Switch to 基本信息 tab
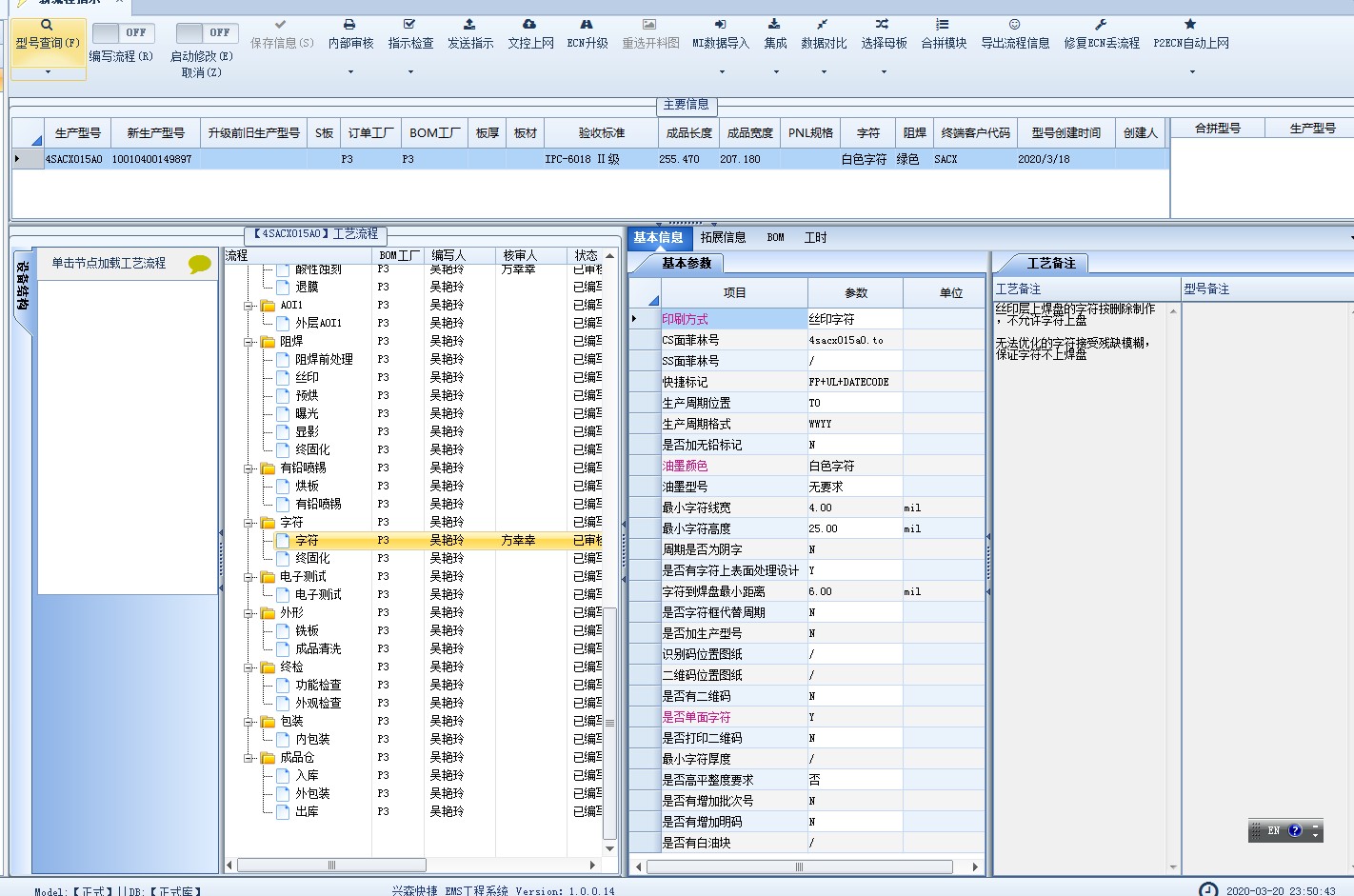 tap(658, 238)
